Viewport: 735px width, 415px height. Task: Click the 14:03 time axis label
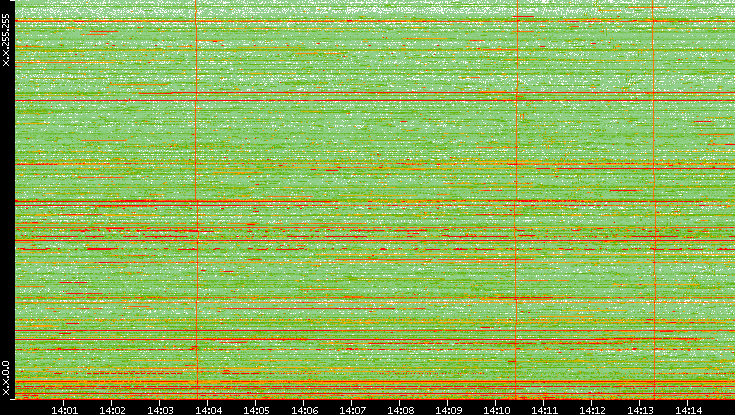point(160,410)
